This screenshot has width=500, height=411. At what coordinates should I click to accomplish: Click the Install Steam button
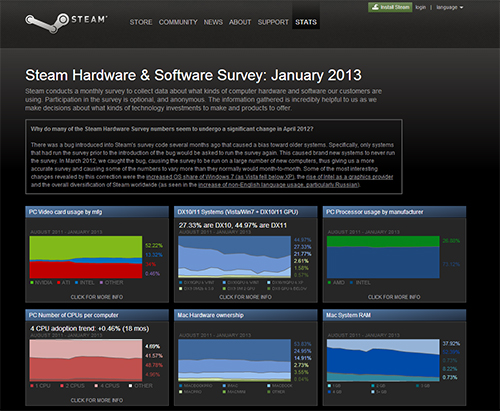click(390, 7)
